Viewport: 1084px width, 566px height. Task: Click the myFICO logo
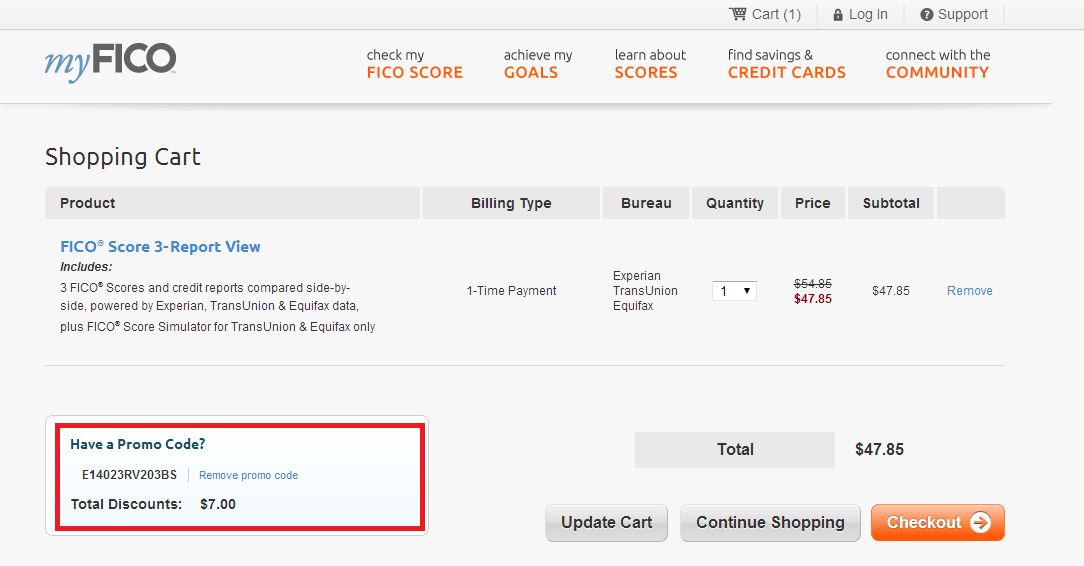[x=110, y=62]
